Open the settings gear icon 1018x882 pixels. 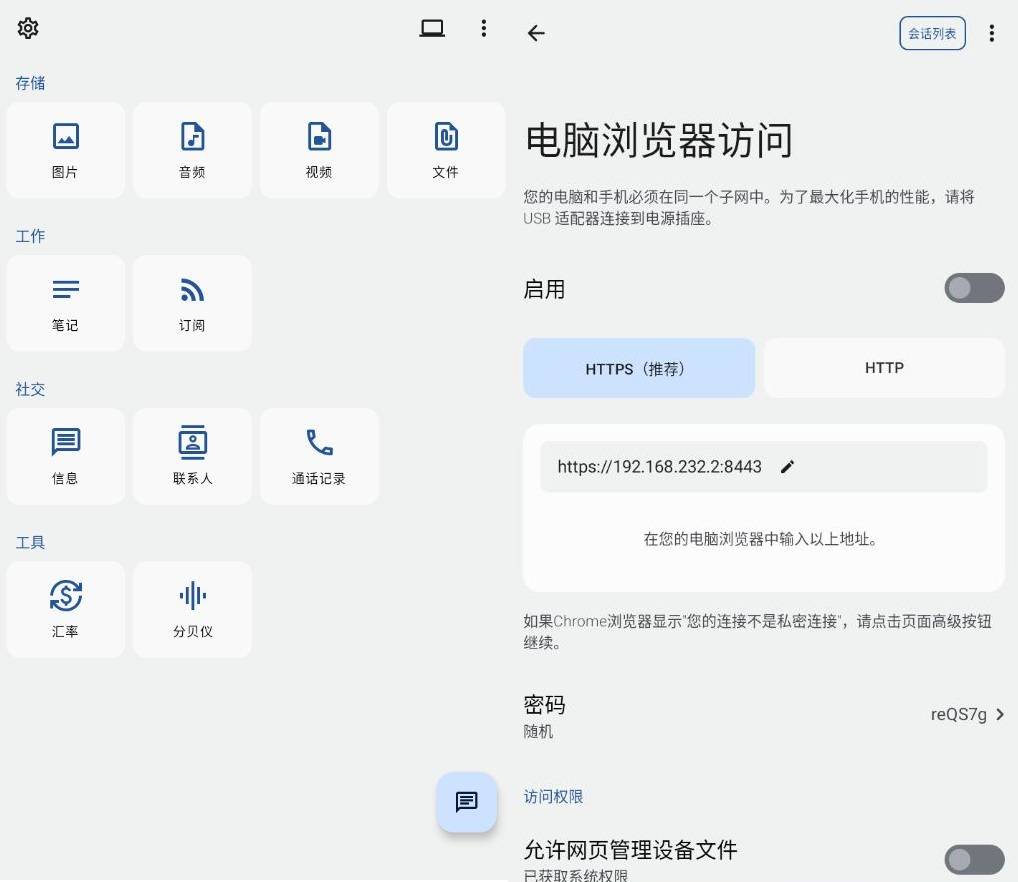click(x=27, y=28)
